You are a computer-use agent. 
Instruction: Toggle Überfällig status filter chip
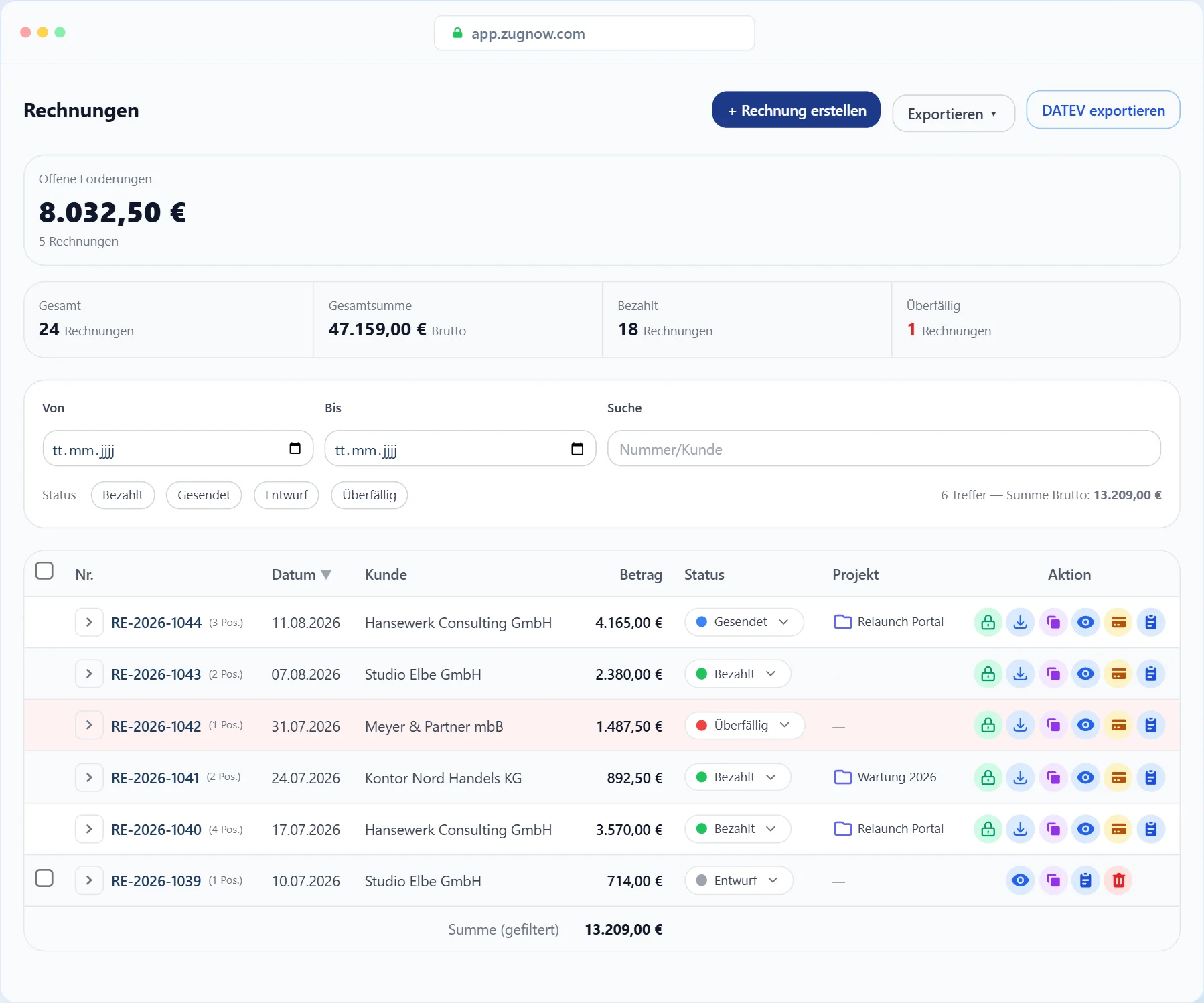(369, 495)
